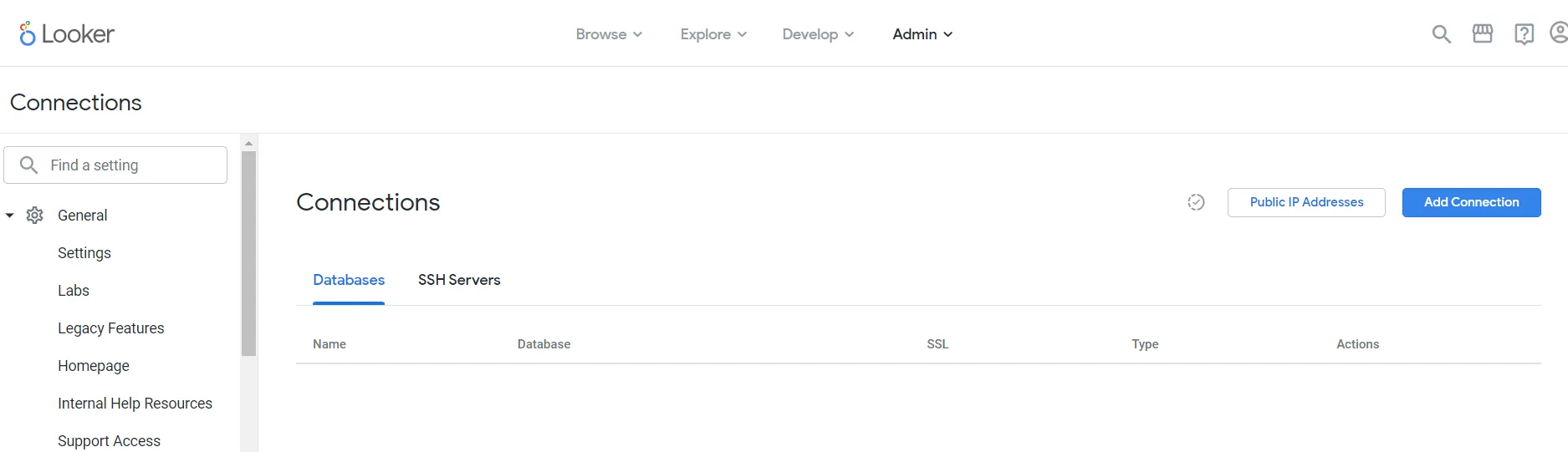Select the Databases tab

point(349,280)
